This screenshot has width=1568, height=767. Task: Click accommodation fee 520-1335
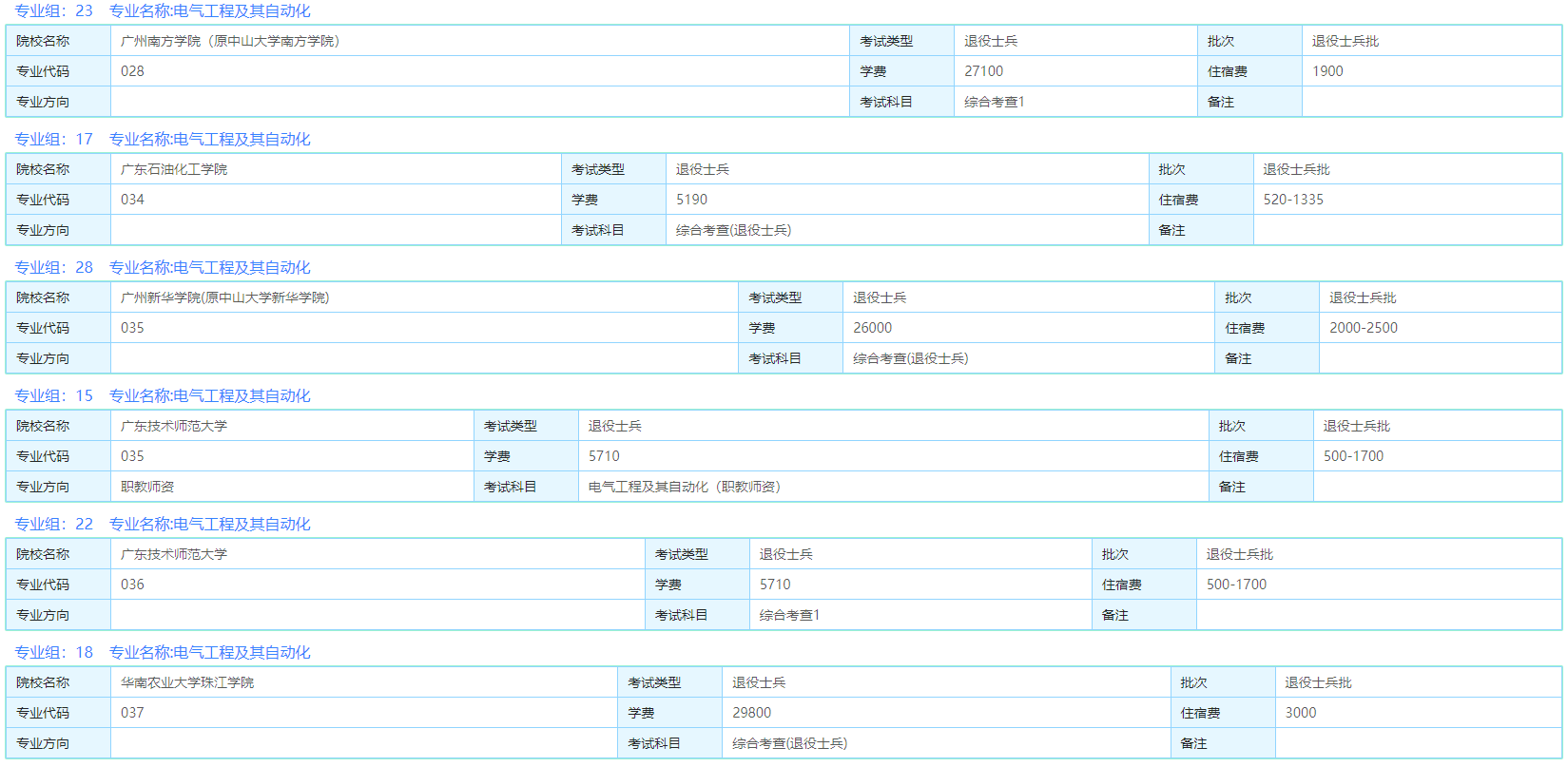point(1293,200)
